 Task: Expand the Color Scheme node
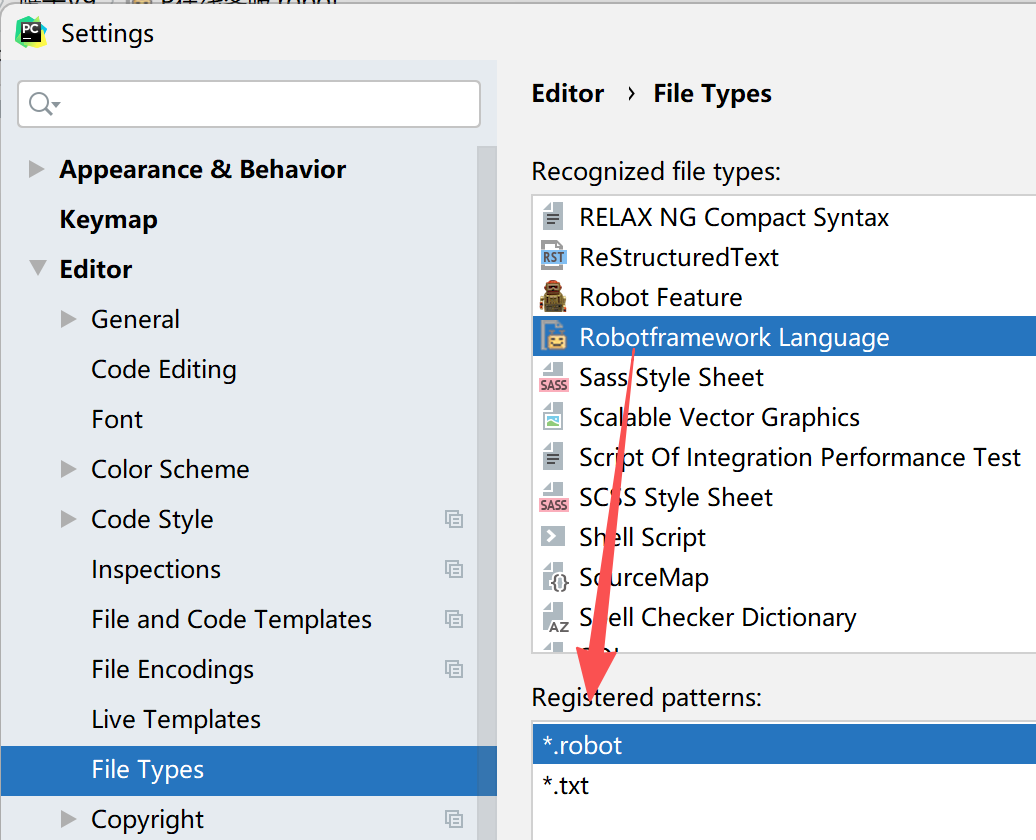pyautogui.click(x=68, y=469)
